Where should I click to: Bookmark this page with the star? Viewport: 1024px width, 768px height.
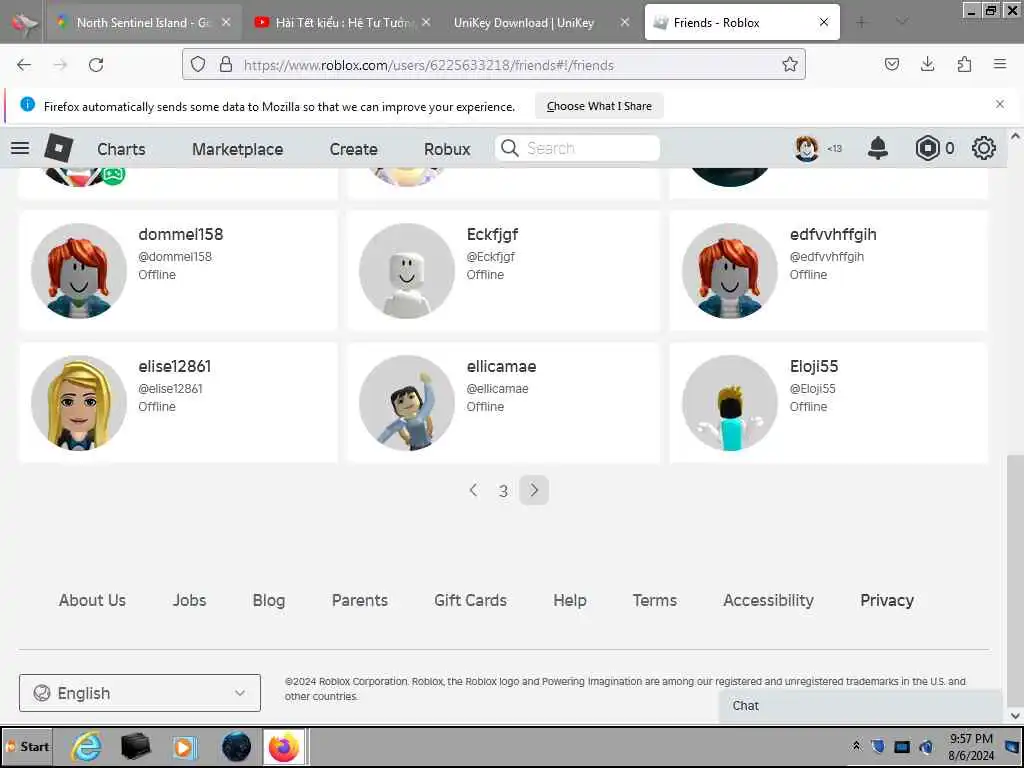(x=790, y=64)
